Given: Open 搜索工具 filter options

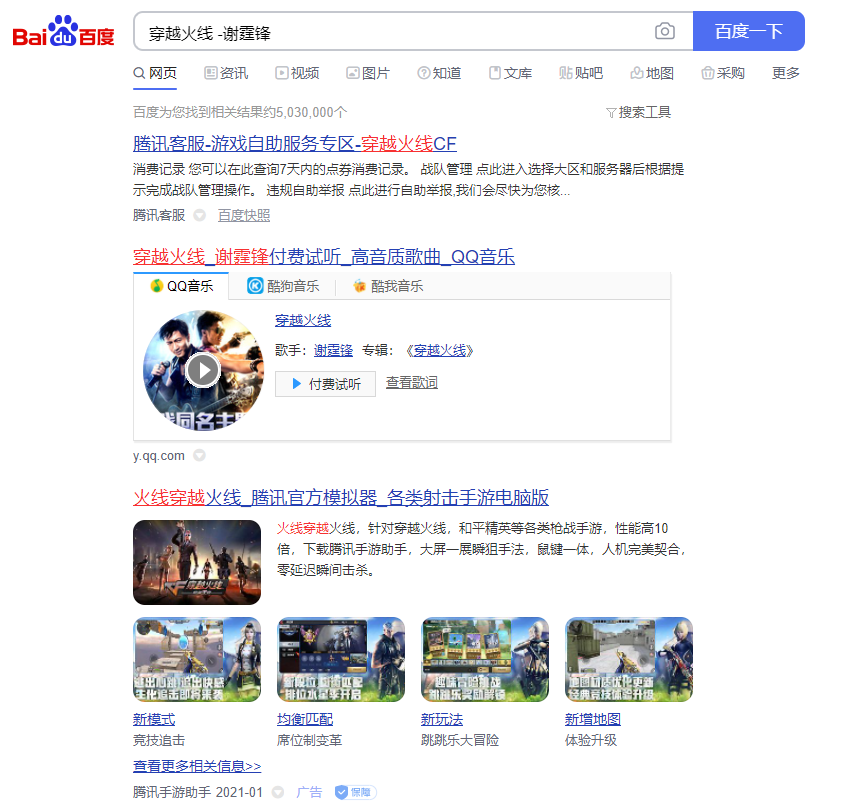Looking at the screenshot, I should pos(639,112).
